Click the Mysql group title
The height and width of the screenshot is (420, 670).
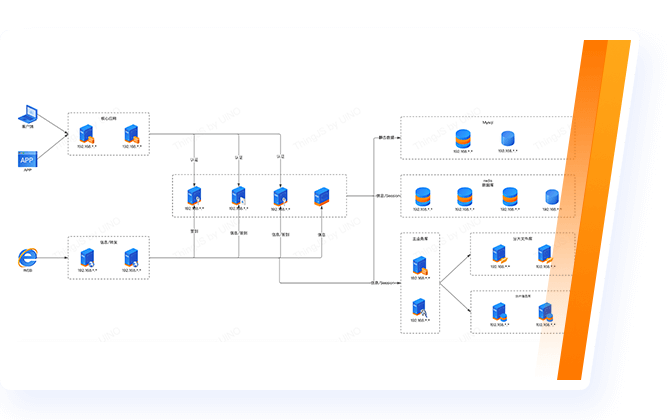coord(488,123)
